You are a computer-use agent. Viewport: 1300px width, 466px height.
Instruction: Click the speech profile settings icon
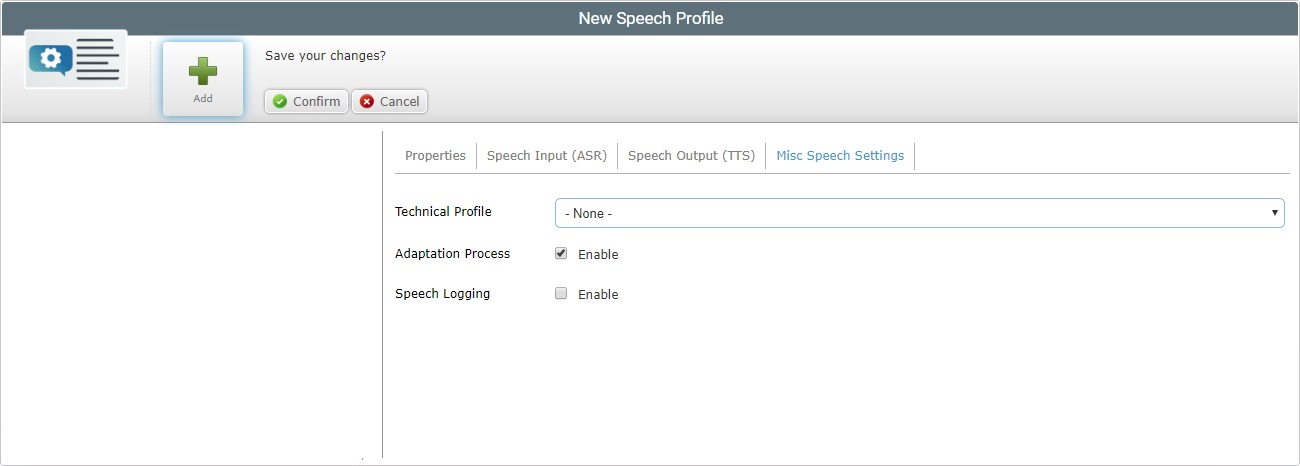pyautogui.click(x=76, y=60)
